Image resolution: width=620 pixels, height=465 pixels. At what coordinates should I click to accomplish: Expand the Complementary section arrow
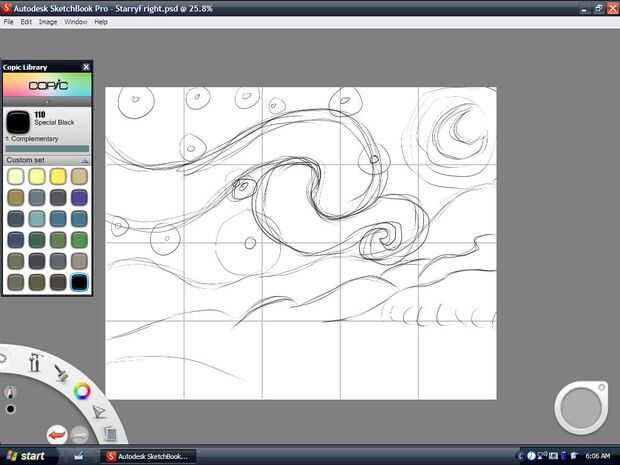point(7,139)
